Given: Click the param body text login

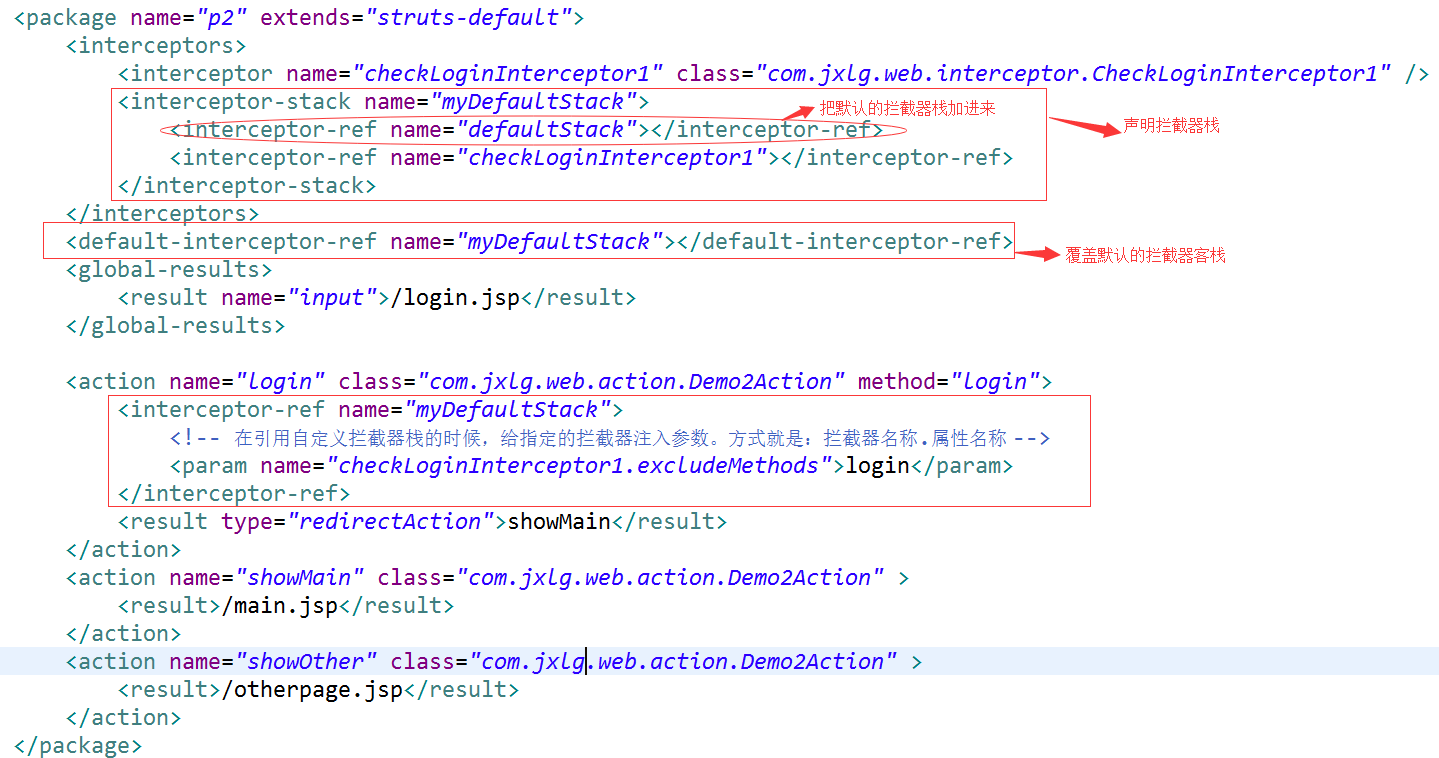Looking at the screenshot, I should 878,466.
